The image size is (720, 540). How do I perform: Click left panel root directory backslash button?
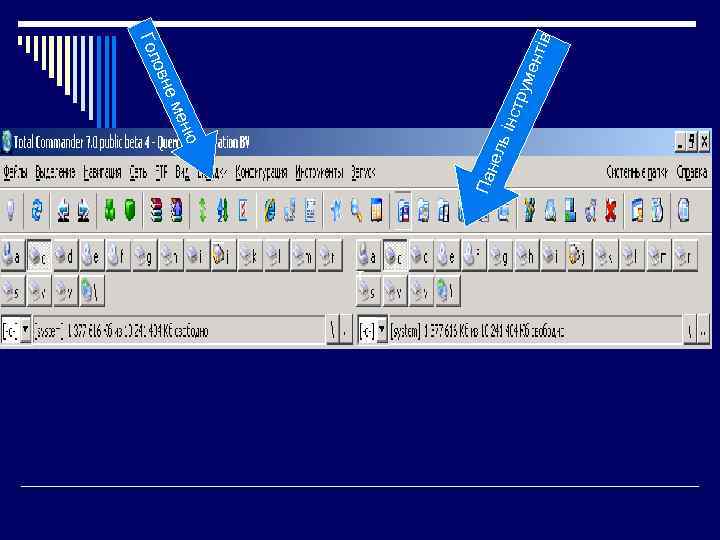point(332,330)
